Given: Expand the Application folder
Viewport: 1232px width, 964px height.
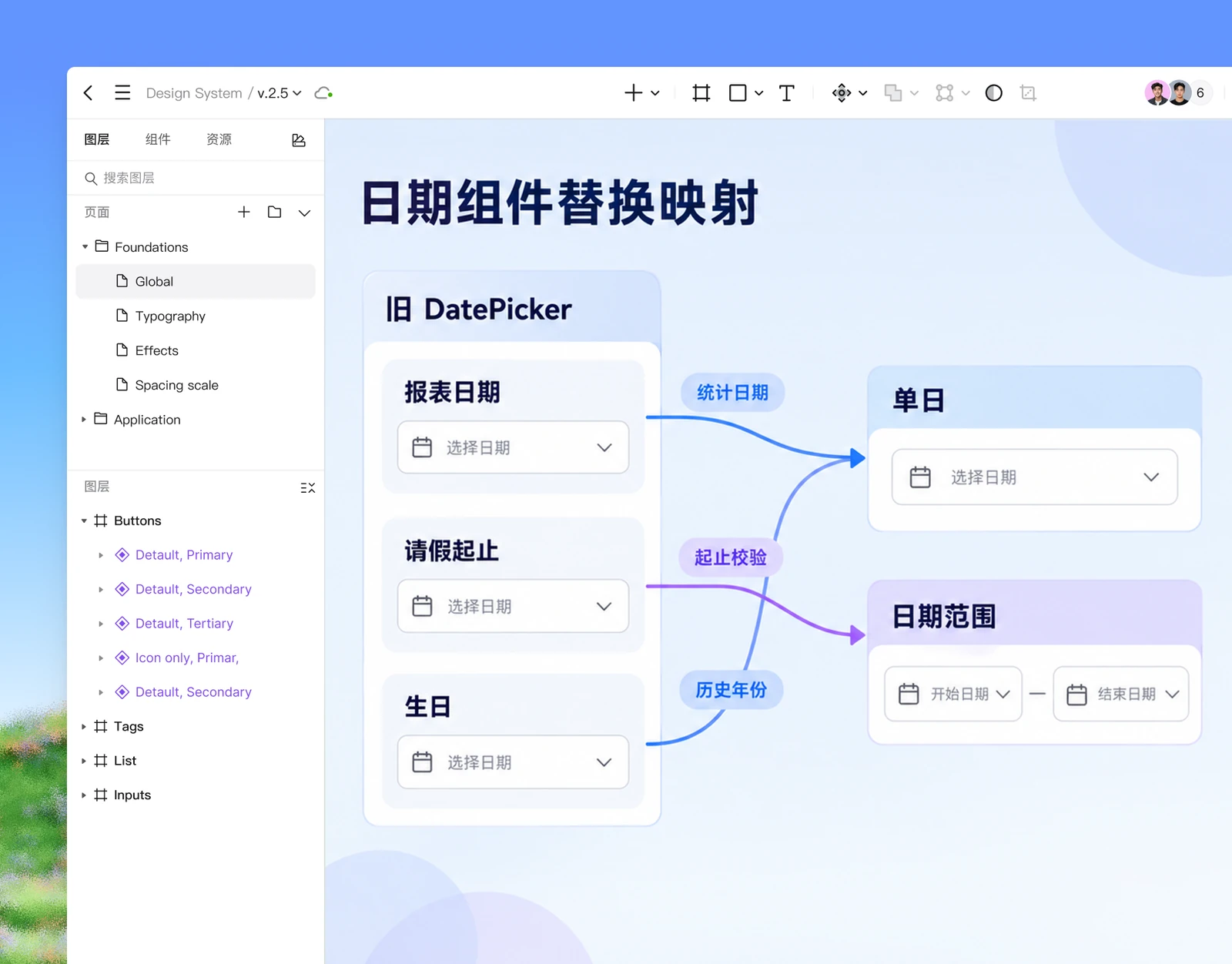Looking at the screenshot, I should point(84,420).
